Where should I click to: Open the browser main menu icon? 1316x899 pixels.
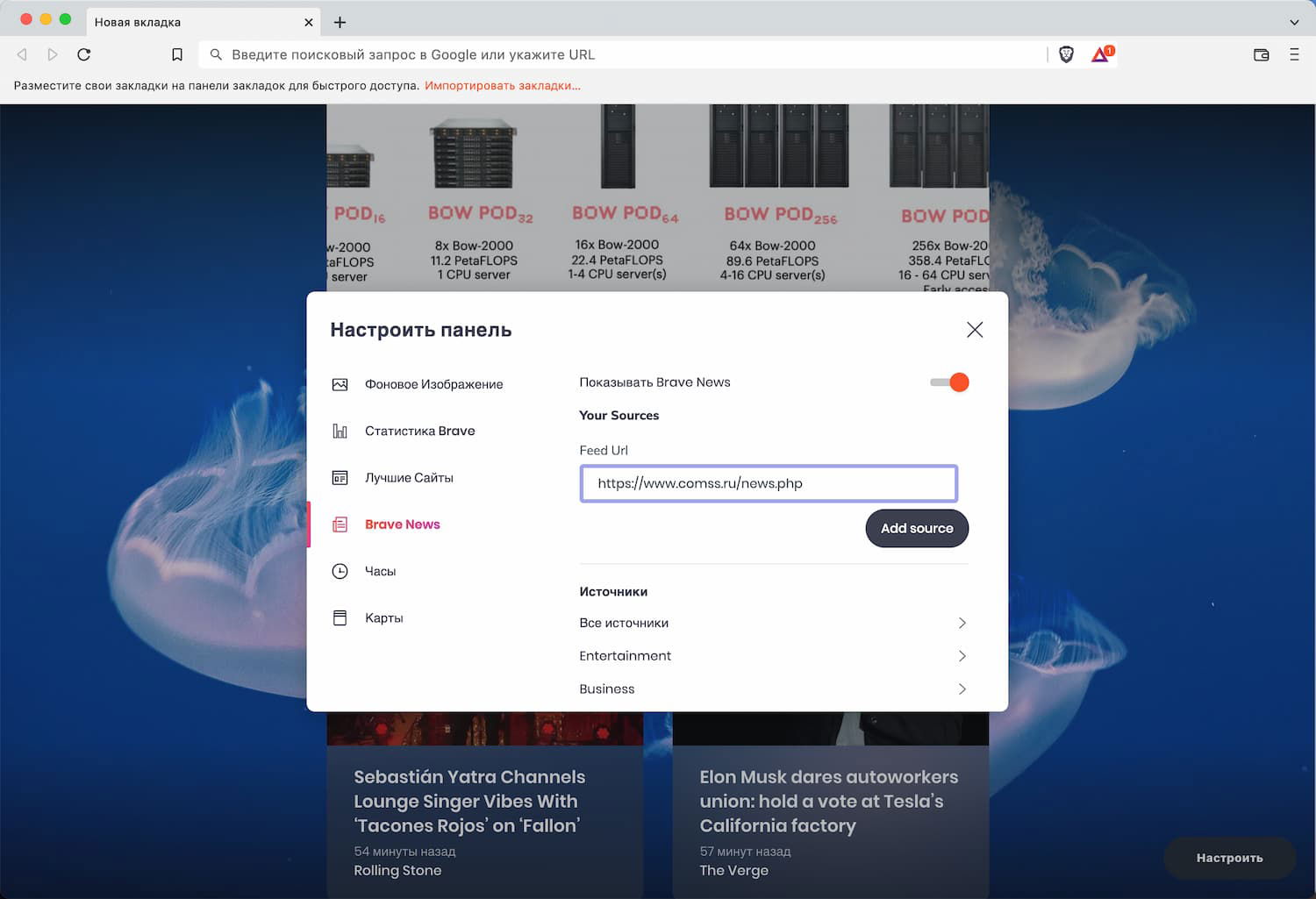(1294, 54)
